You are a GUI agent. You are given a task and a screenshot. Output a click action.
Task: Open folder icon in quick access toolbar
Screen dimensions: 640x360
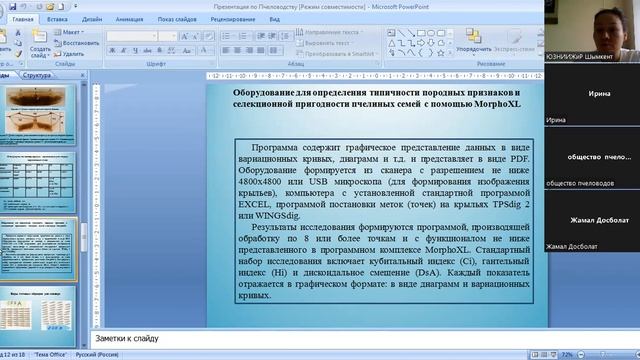click(x=50, y=7)
